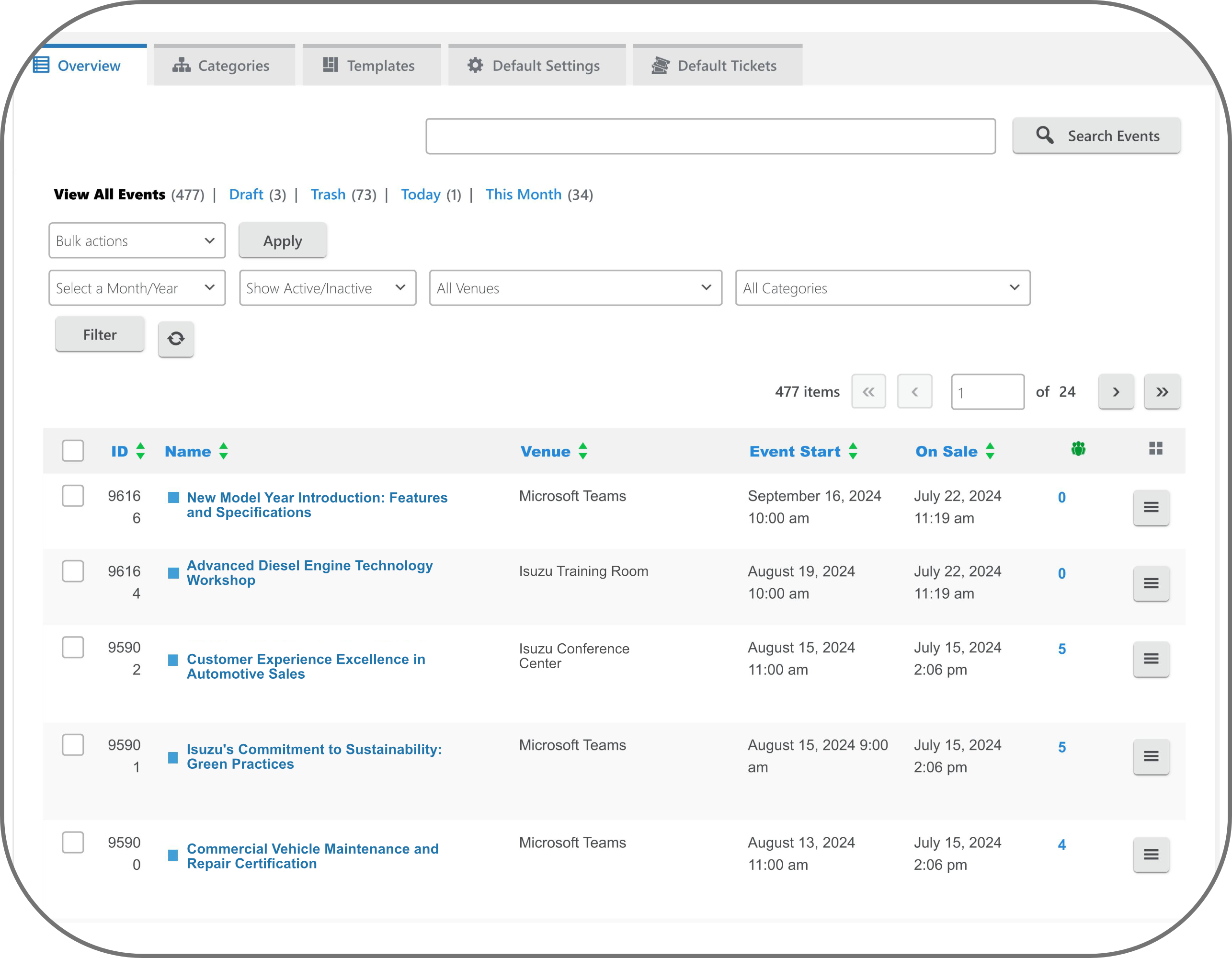
Task: Check the Customer Experience Excellence event checkbox
Action: pos(73,647)
